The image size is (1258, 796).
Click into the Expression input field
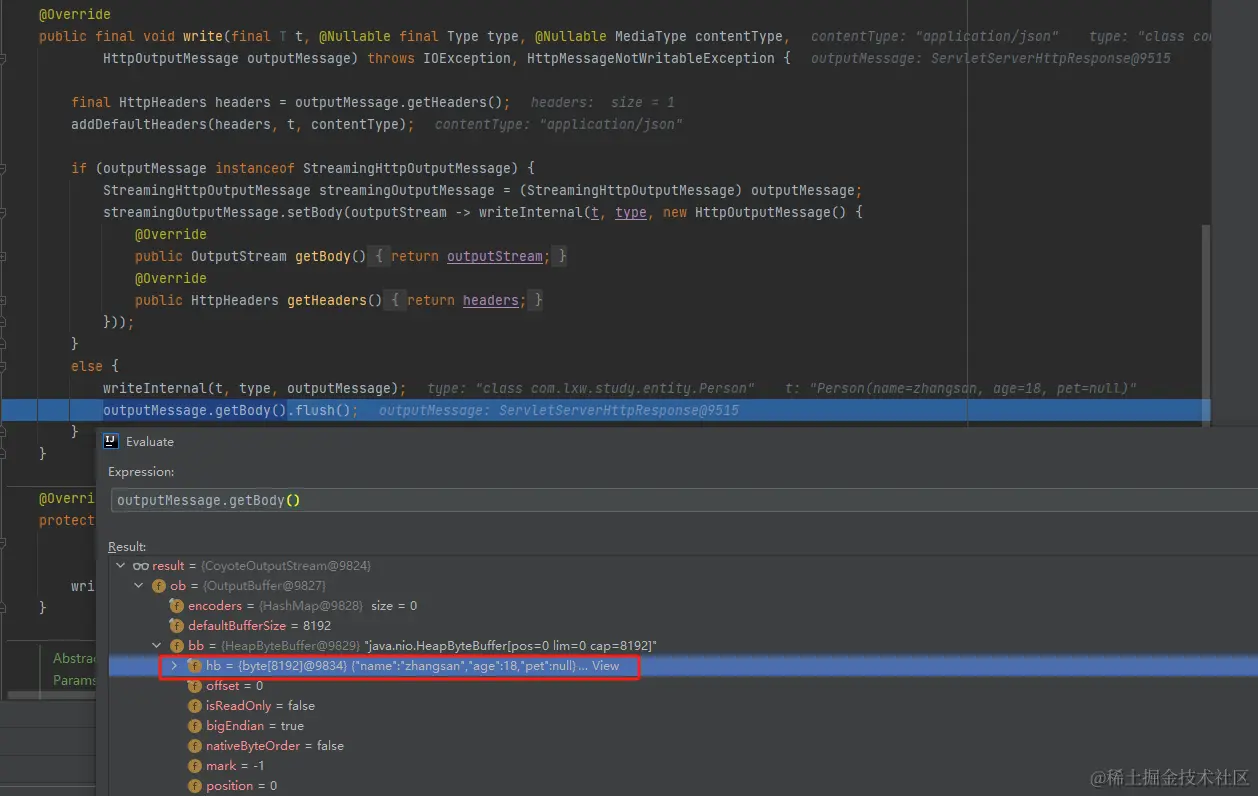[x=683, y=500]
